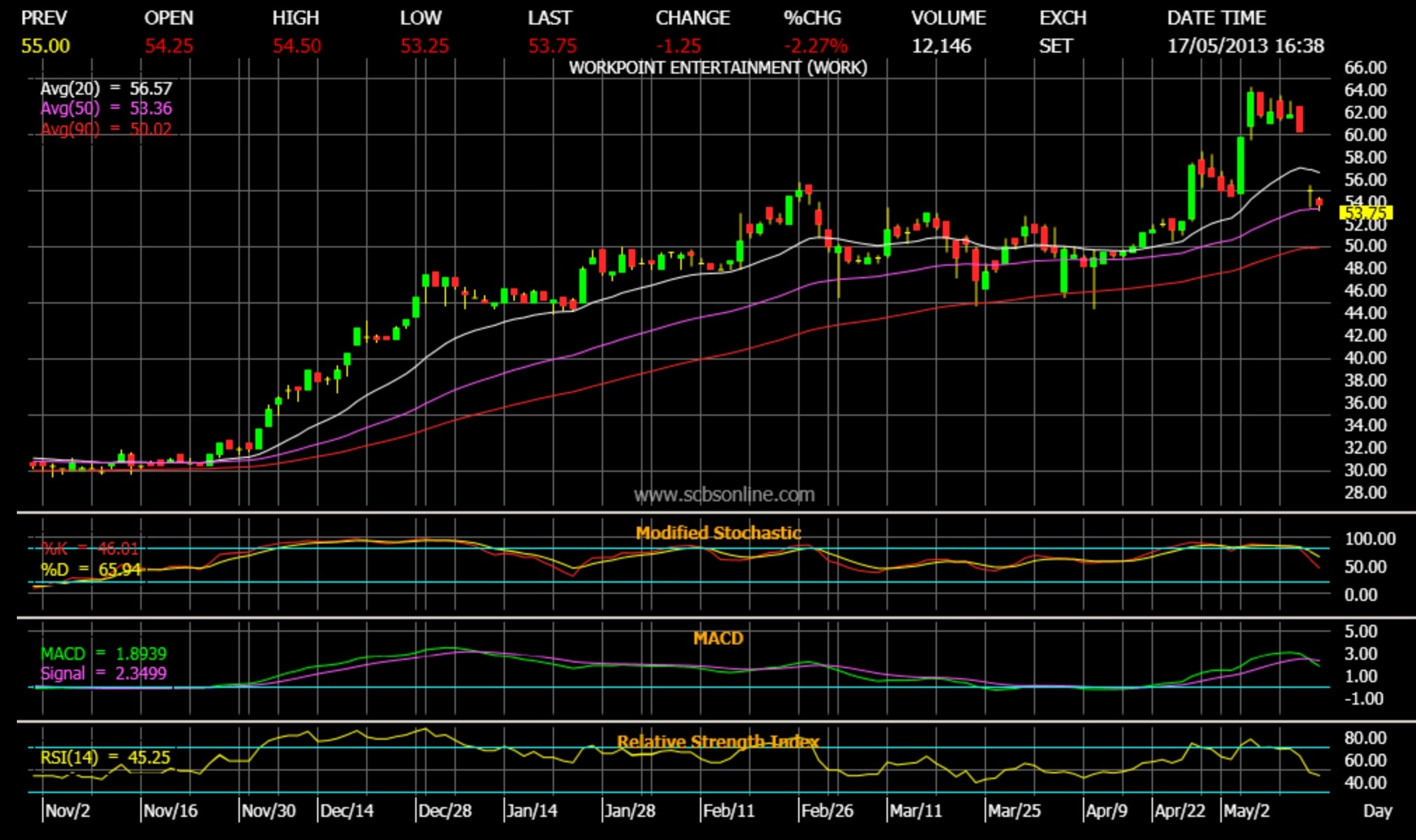Click the yellow 53.75 price marker on axis
1416x840 pixels.
[1366, 212]
